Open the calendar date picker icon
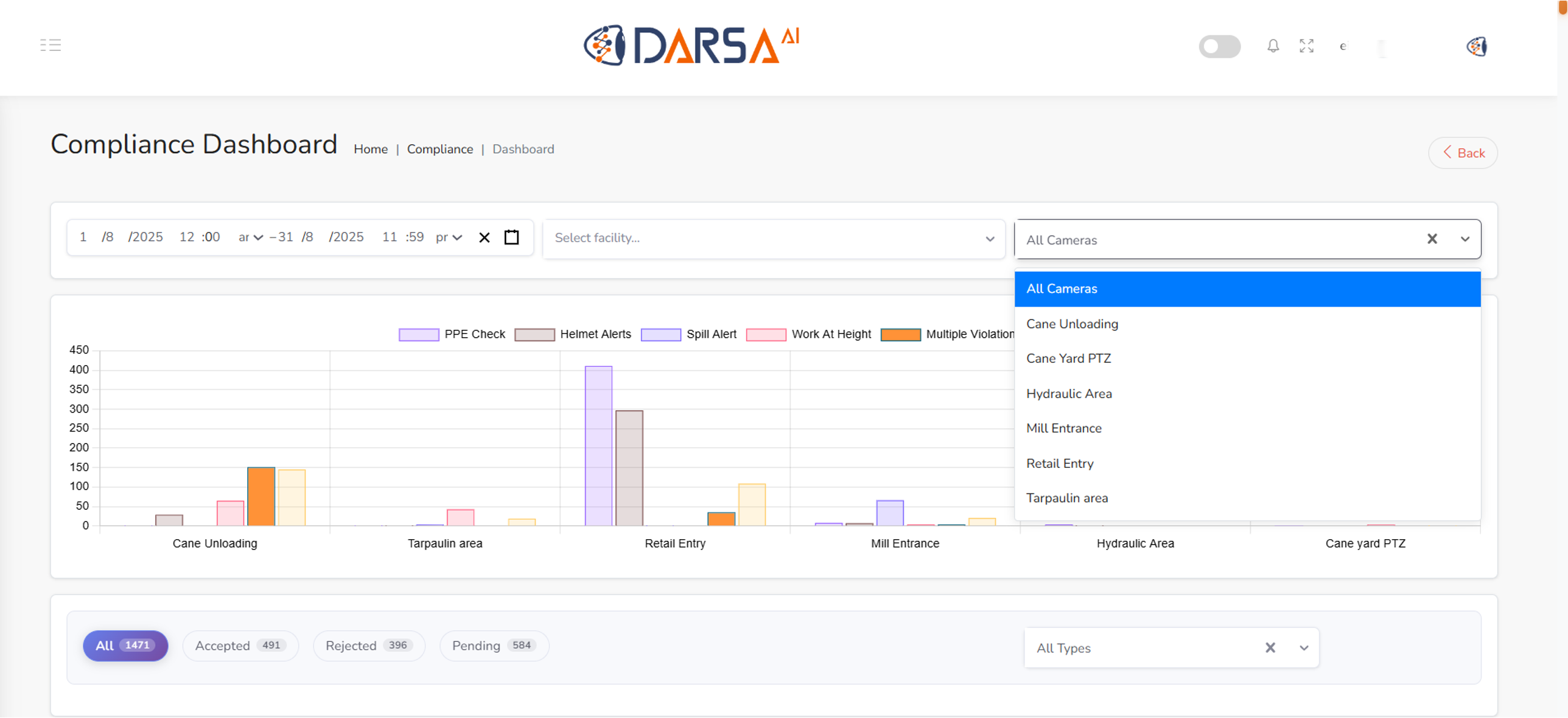 point(512,237)
